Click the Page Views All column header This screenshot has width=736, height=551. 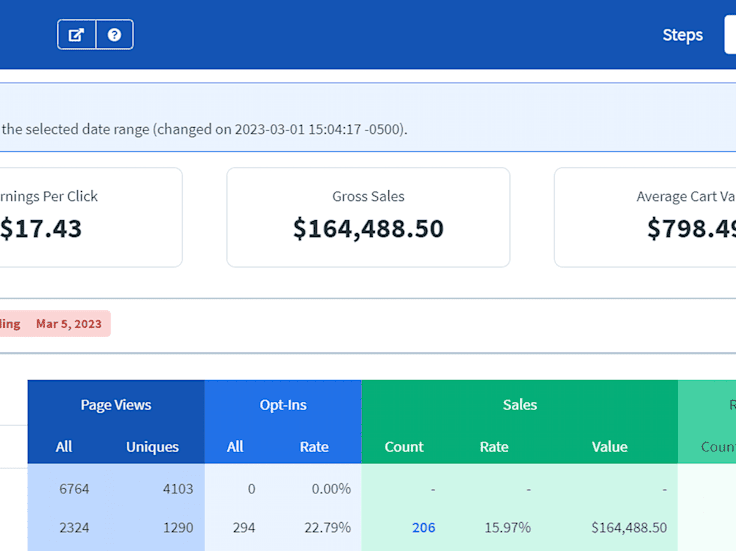tap(64, 447)
